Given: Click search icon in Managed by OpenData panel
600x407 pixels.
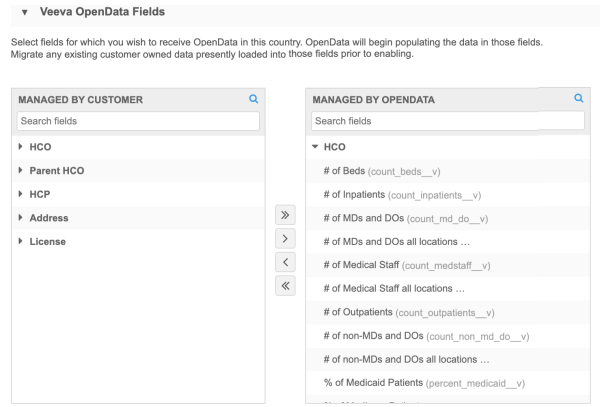Looking at the screenshot, I should click(x=579, y=98).
